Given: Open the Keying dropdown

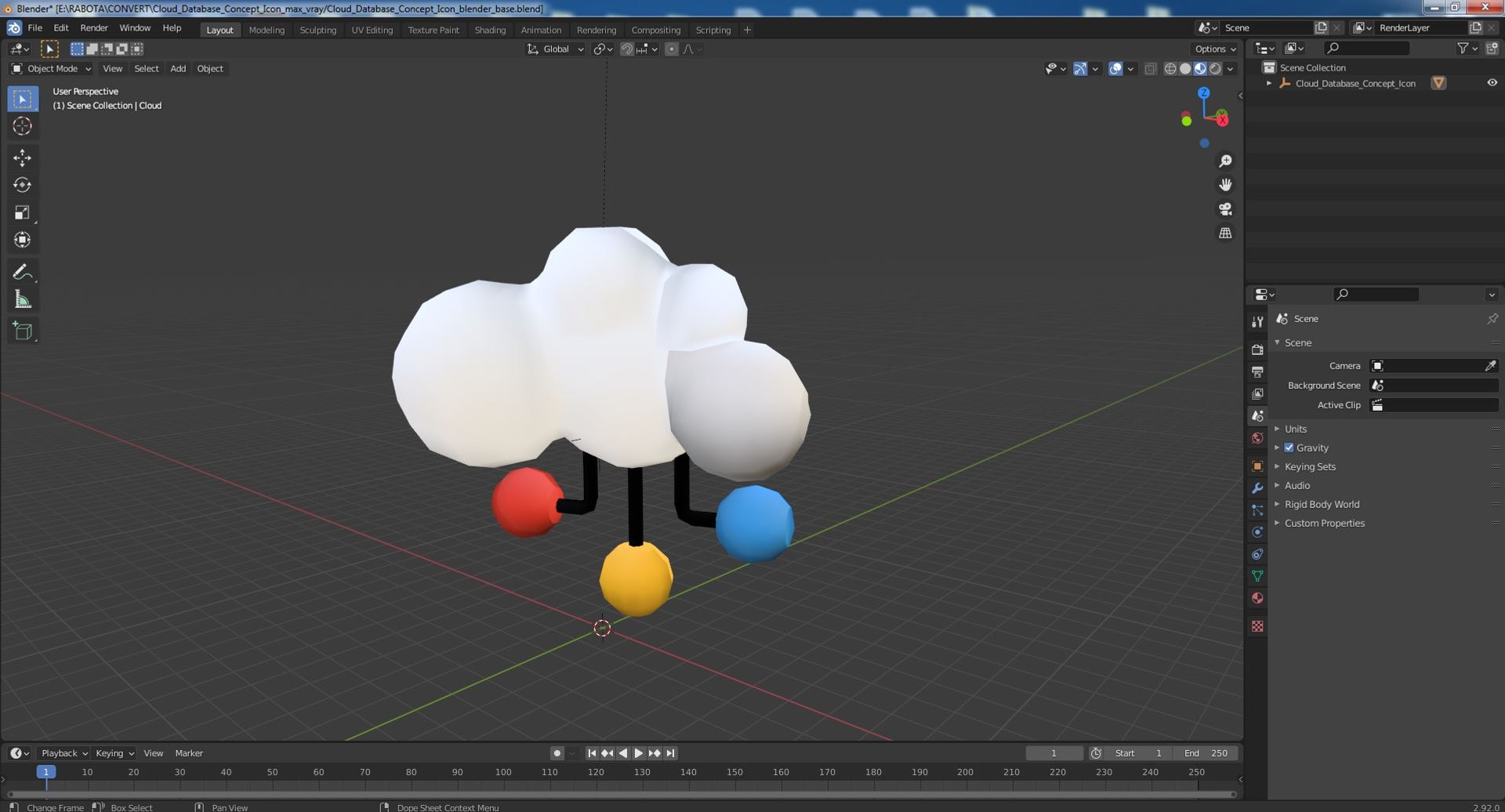Looking at the screenshot, I should (x=114, y=753).
